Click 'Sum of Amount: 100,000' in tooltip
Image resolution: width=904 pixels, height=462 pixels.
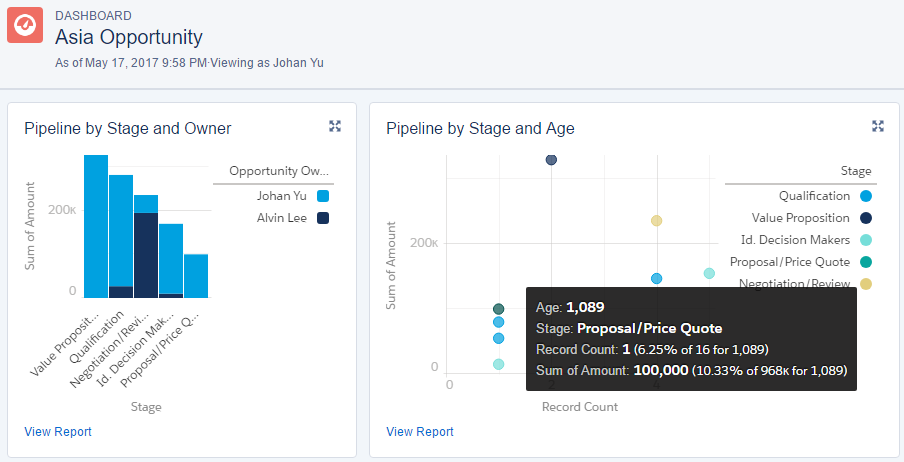pos(612,370)
